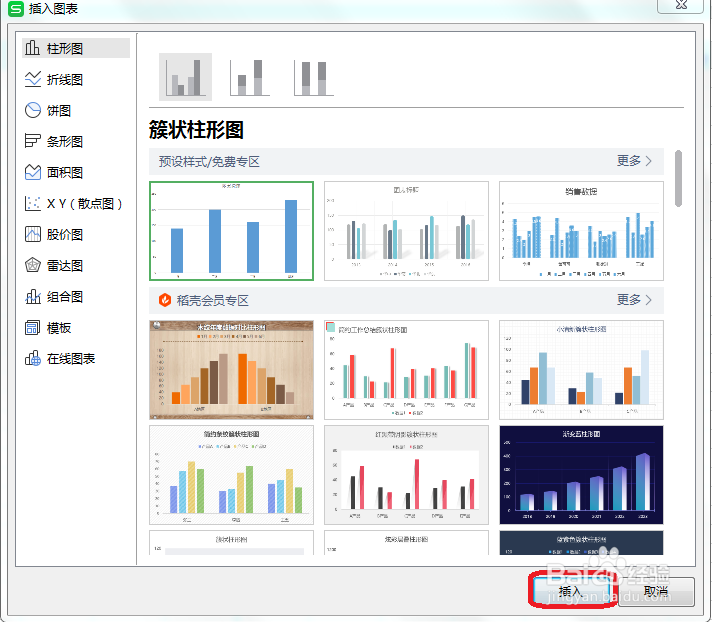Screen dimensions: 712x622
Task: Click the 预设样式/免费专区 section label
Action: [x=209, y=161]
